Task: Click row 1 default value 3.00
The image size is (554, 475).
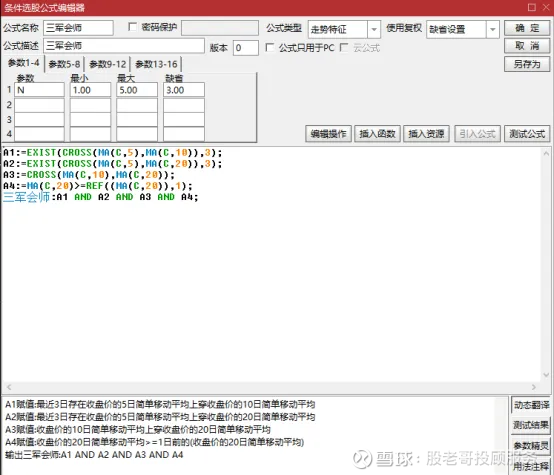Action: click(184, 90)
